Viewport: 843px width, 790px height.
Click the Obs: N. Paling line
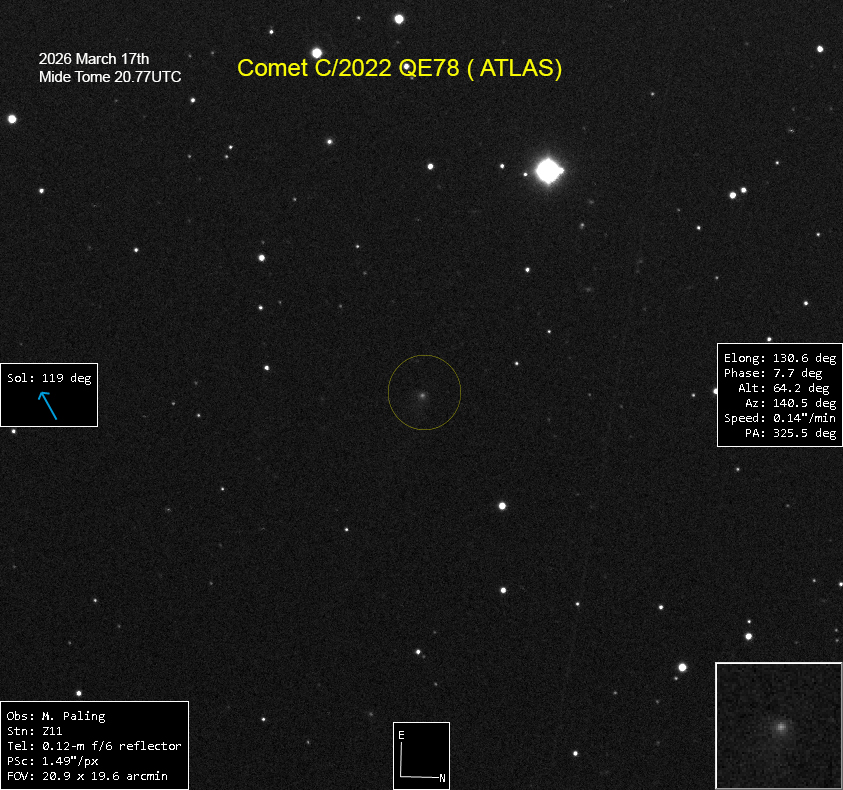(56, 716)
